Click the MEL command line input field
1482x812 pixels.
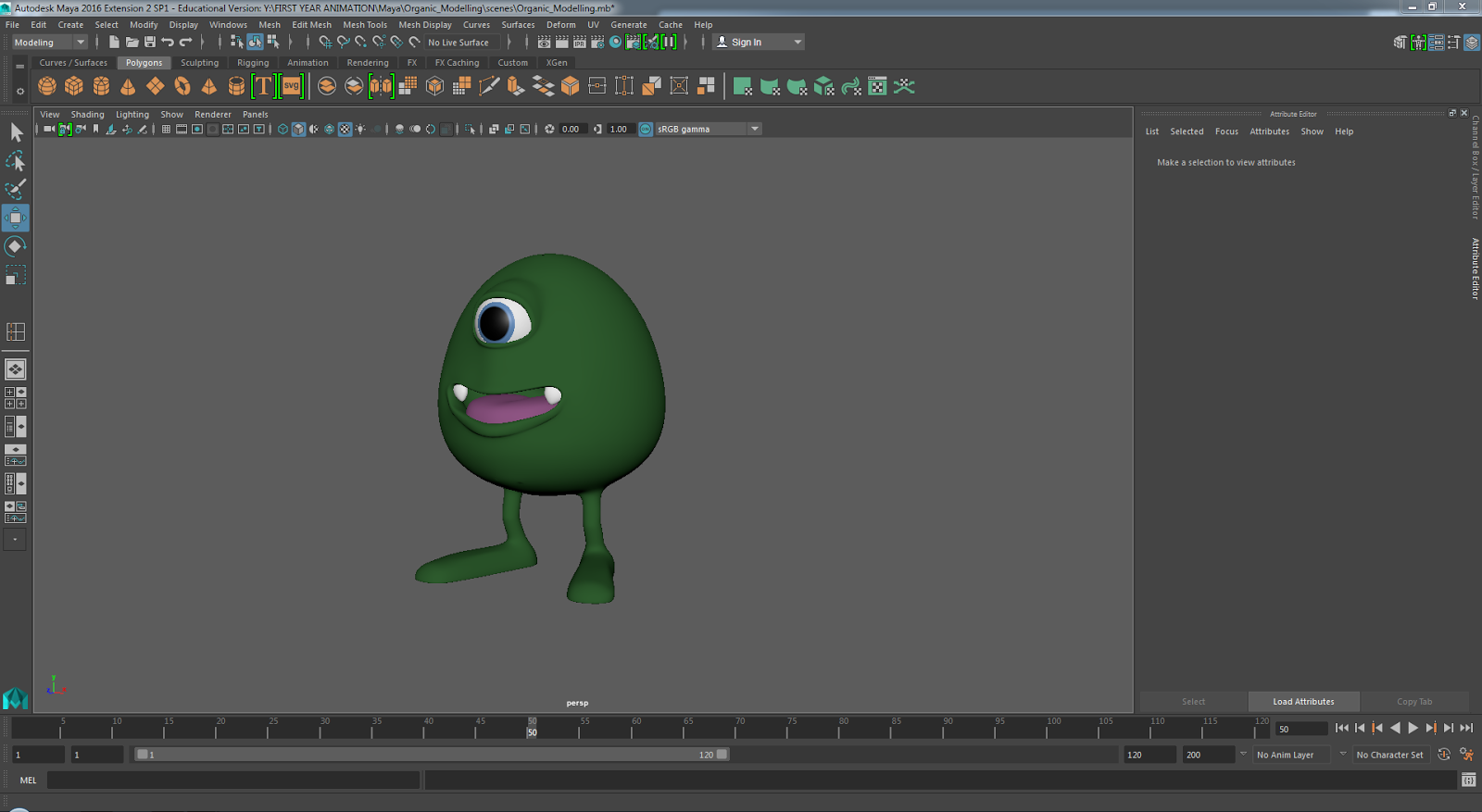233,781
